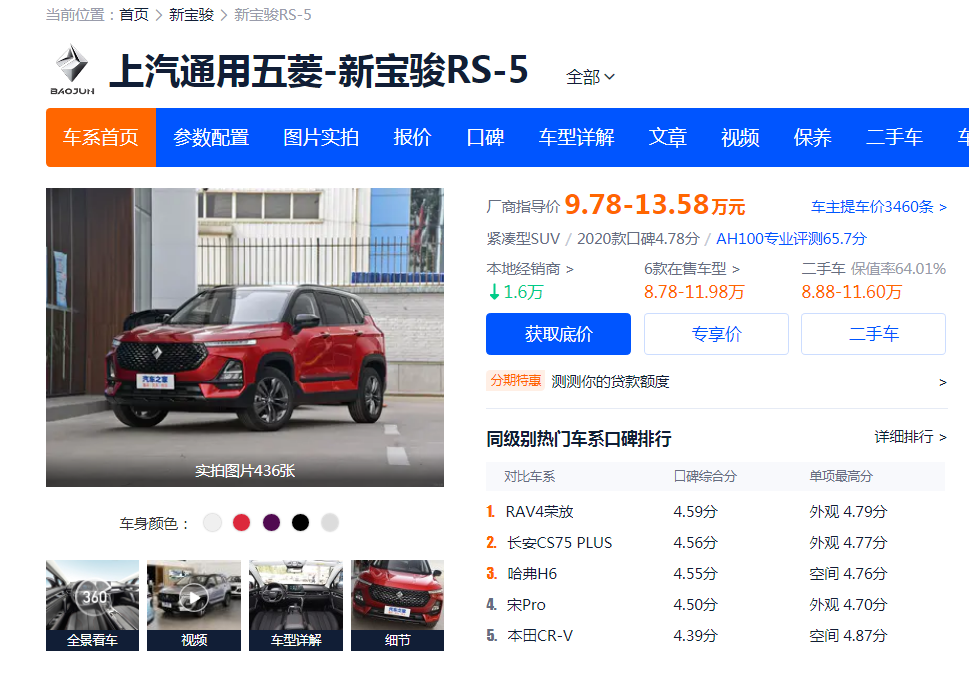
Task: Select the black body color swatch
Action: coord(300,523)
